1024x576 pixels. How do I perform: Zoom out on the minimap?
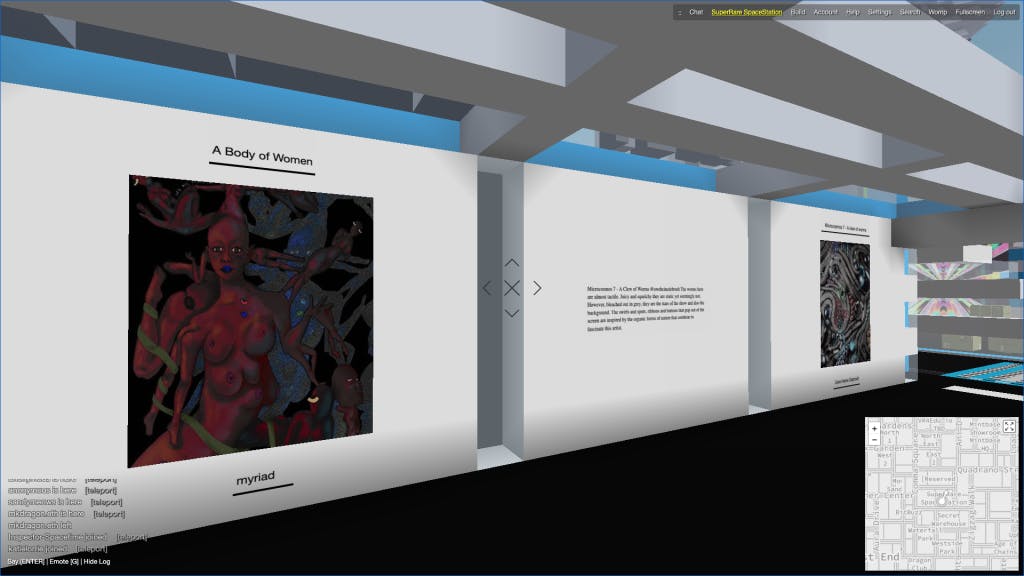[874, 440]
